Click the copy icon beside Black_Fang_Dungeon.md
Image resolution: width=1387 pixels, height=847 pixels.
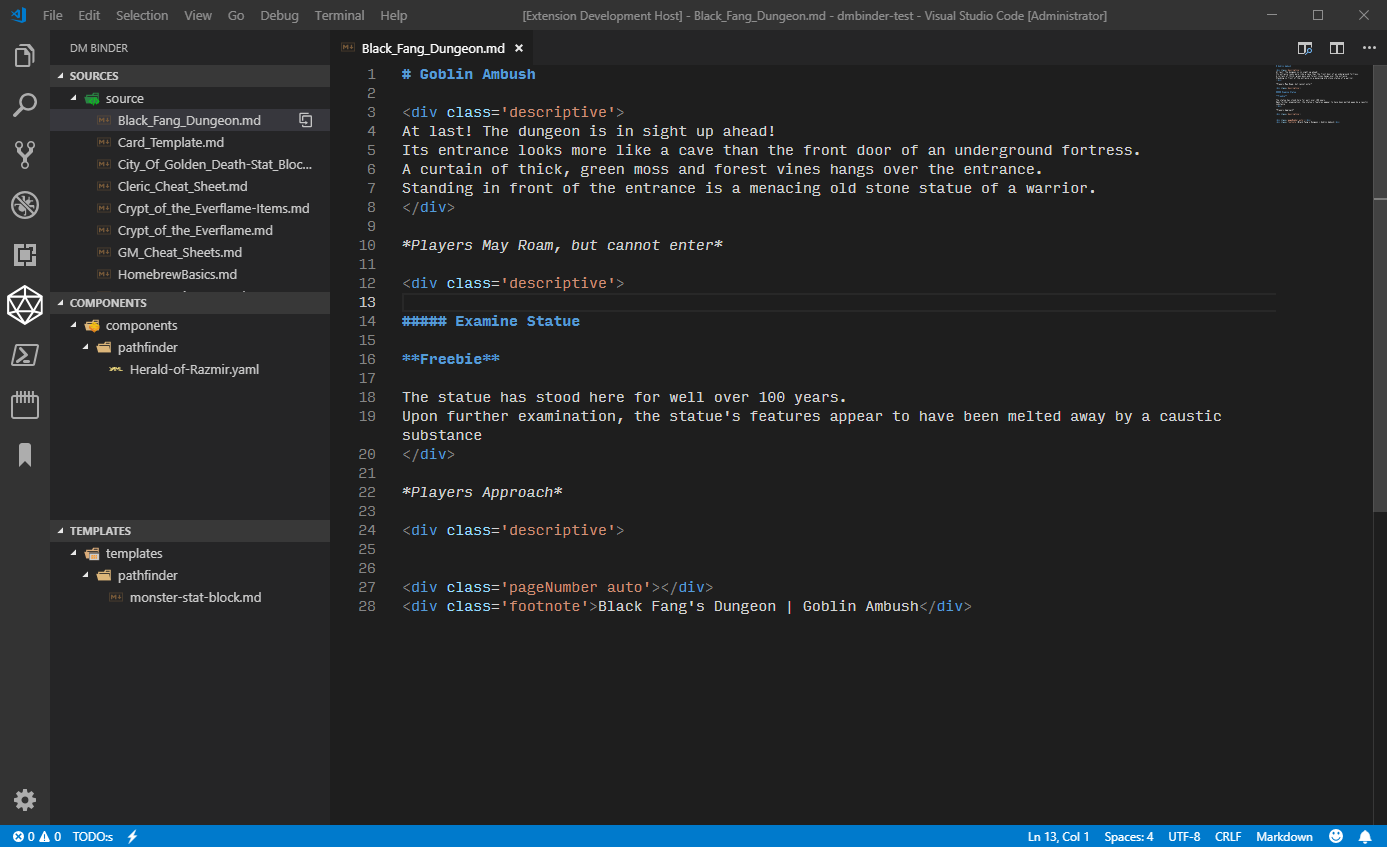[306, 120]
